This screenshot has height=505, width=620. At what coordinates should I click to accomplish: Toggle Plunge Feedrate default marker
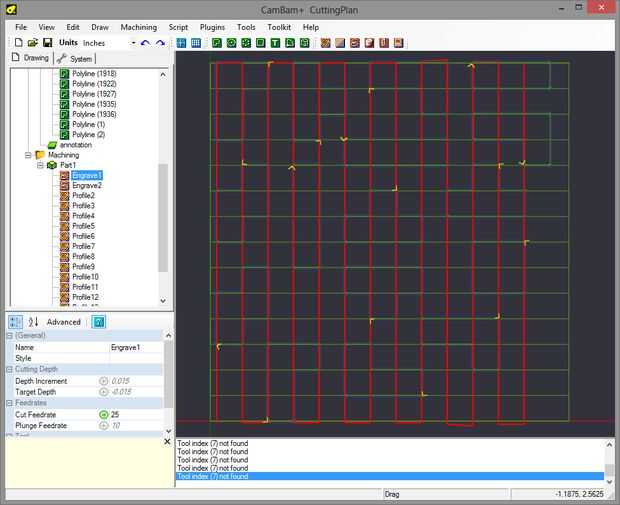click(103, 425)
